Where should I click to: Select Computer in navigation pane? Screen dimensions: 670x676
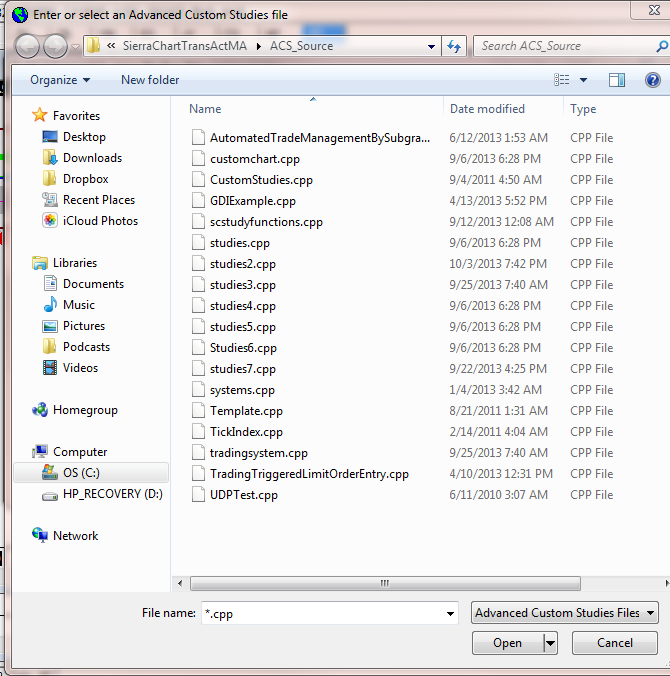click(x=69, y=452)
